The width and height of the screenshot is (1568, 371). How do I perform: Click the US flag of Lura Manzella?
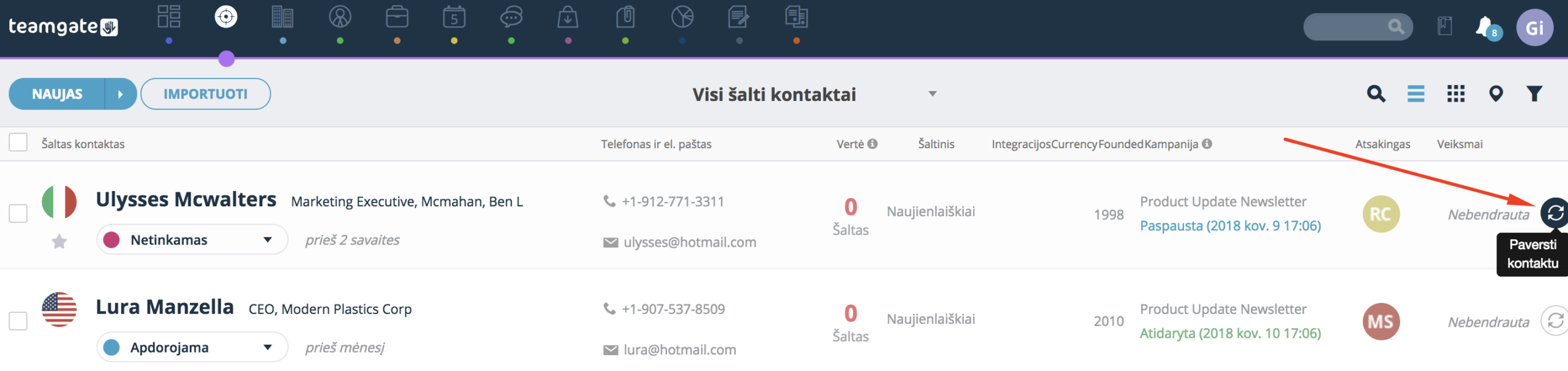(x=59, y=309)
